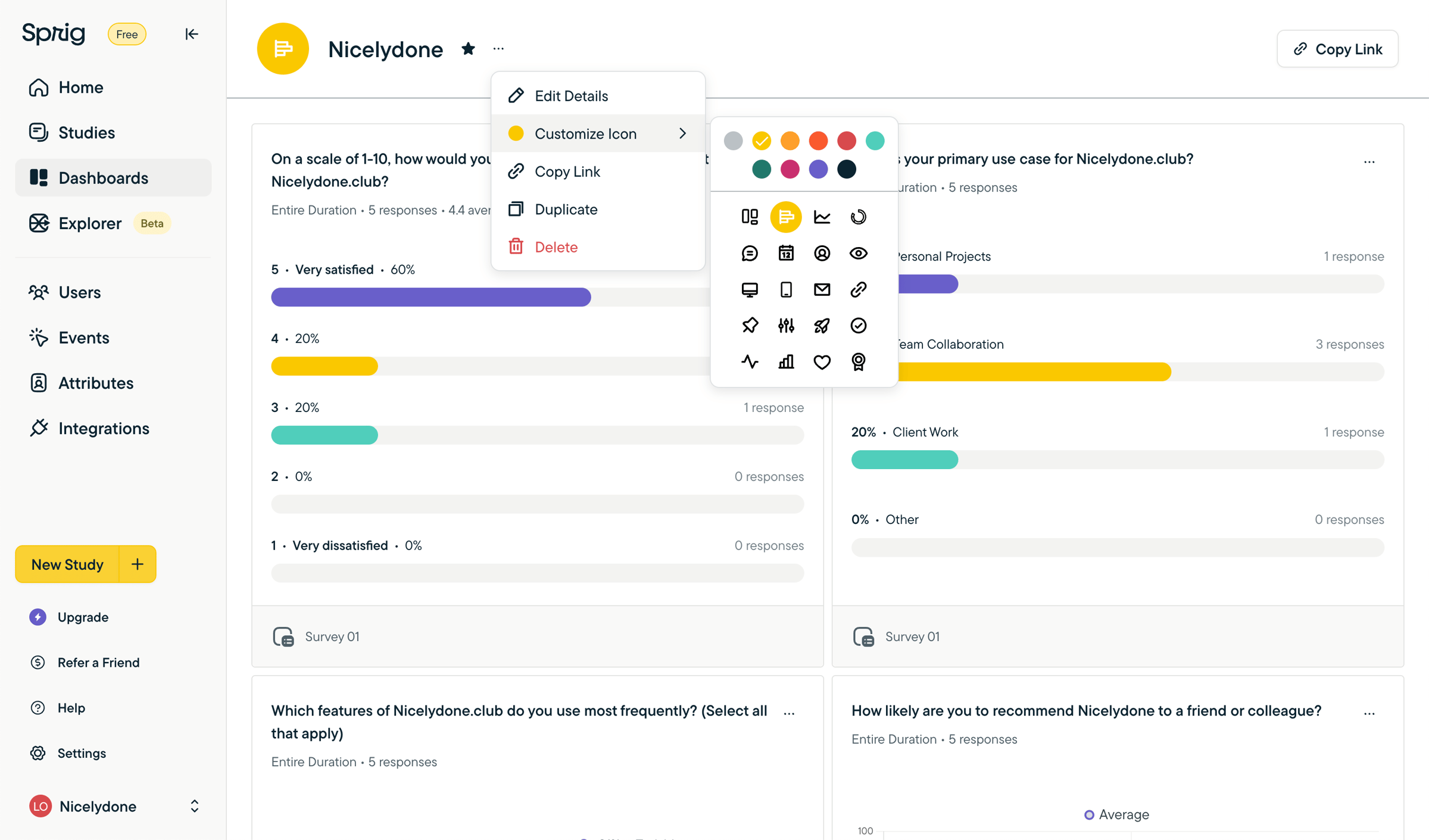Choose the chain link icon in picker

[858, 289]
